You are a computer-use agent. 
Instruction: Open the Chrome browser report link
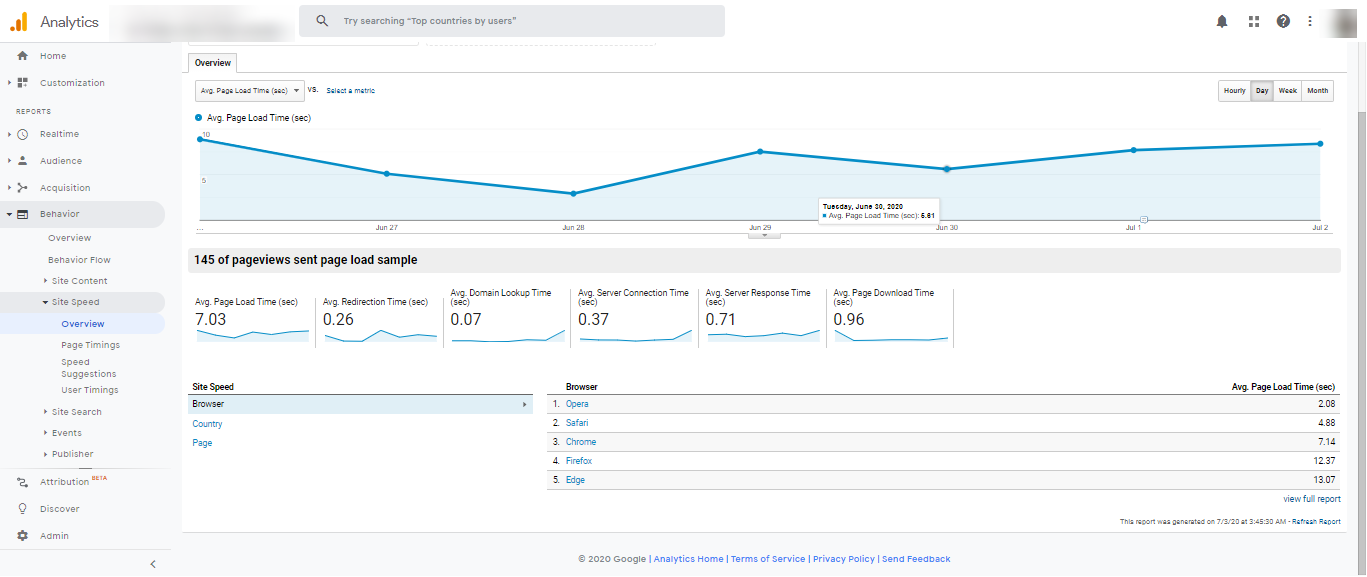(x=581, y=441)
